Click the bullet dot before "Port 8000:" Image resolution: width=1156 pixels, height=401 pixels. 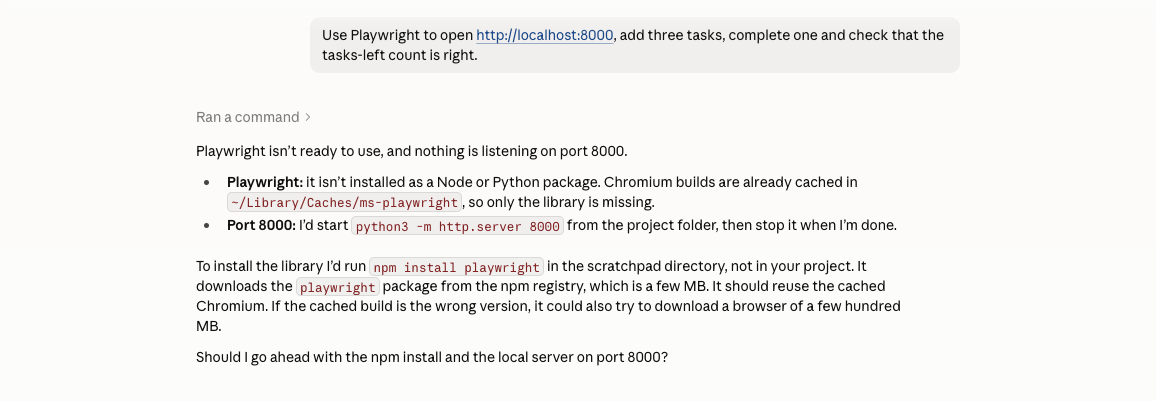pyautogui.click(x=208, y=226)
